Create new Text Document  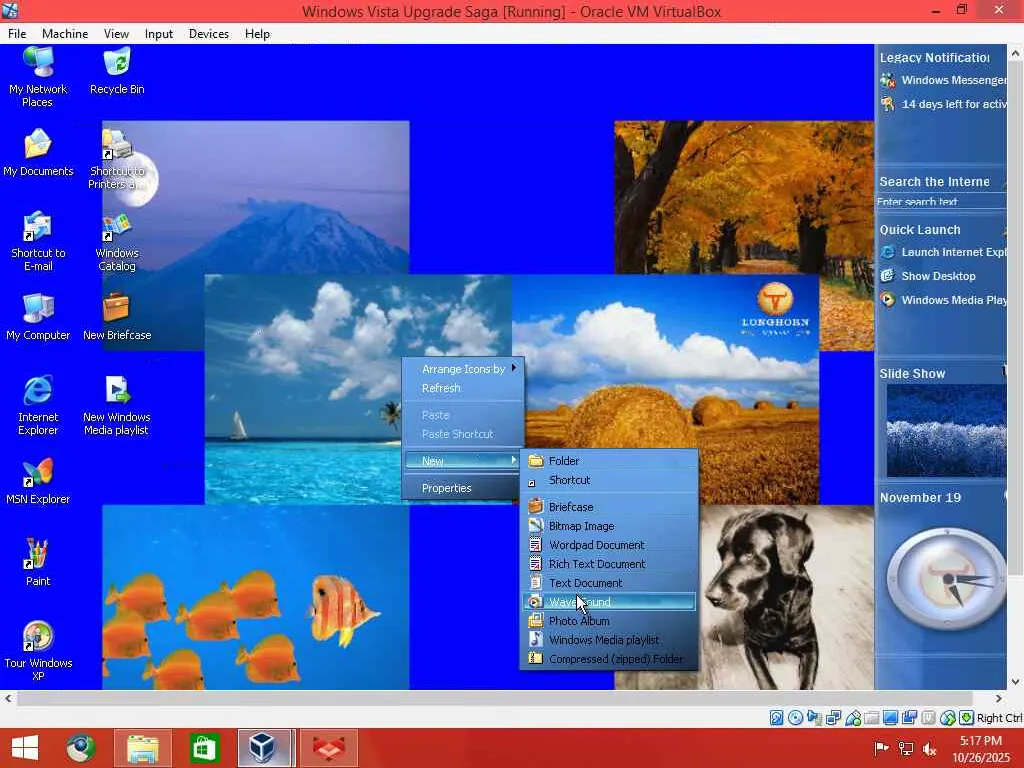[609, 583]
